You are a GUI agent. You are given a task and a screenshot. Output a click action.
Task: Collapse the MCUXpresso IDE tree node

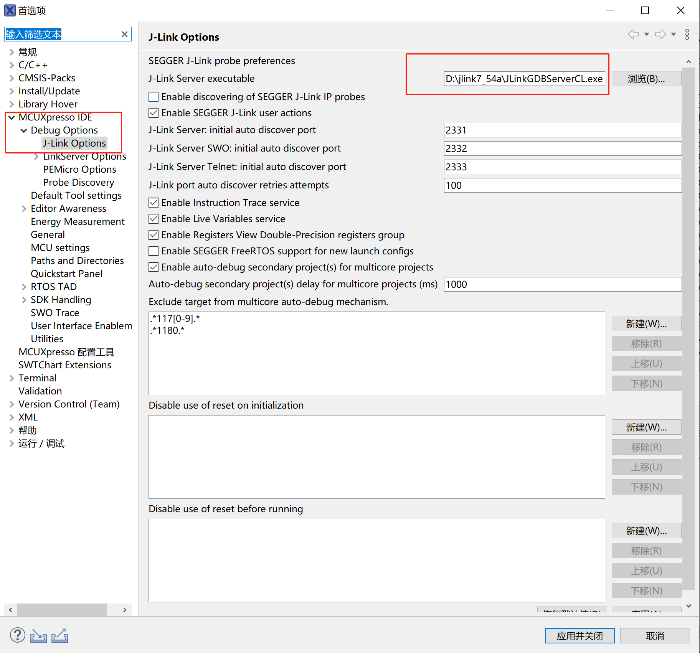[x=11, y=117]
